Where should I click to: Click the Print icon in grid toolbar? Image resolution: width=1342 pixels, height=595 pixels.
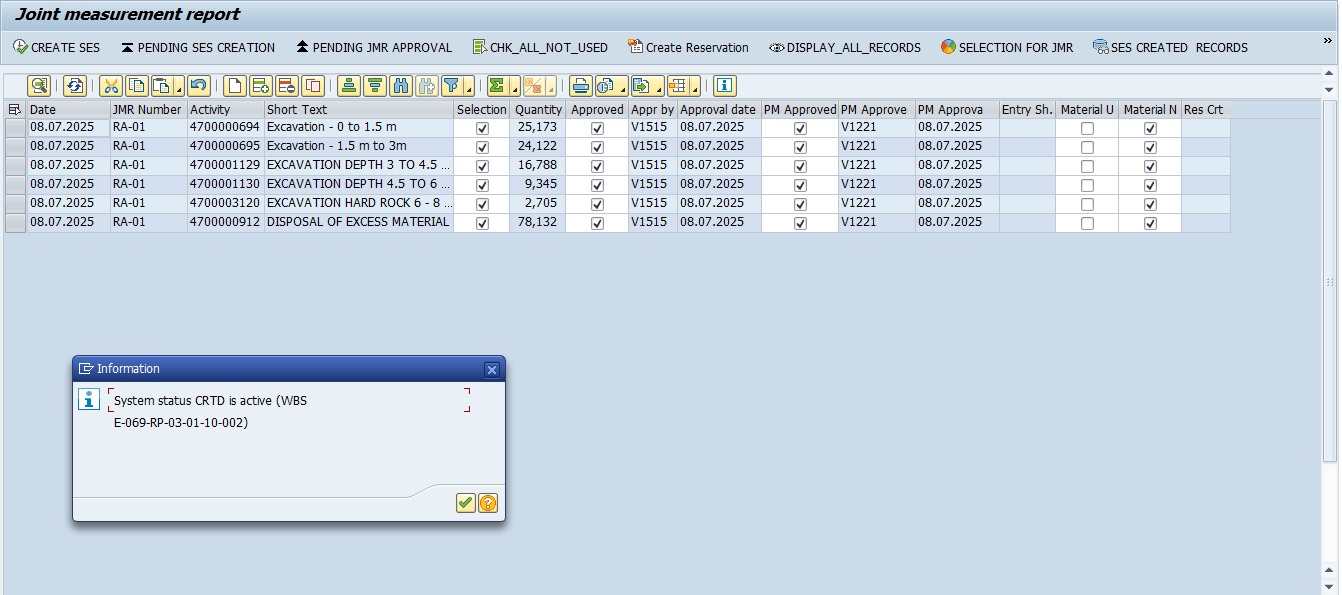click(580, 86)
